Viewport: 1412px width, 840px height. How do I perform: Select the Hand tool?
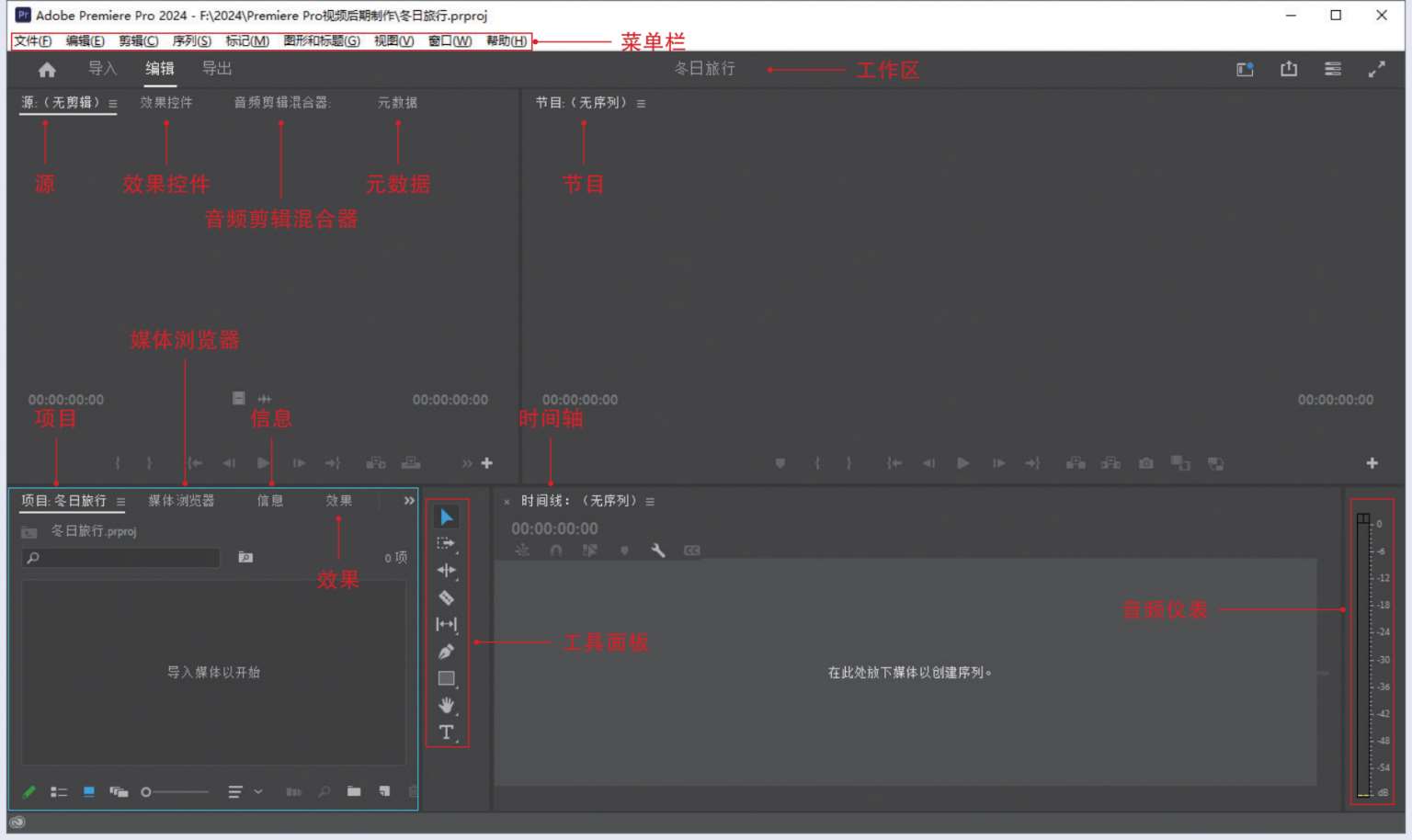click(446, 706)
